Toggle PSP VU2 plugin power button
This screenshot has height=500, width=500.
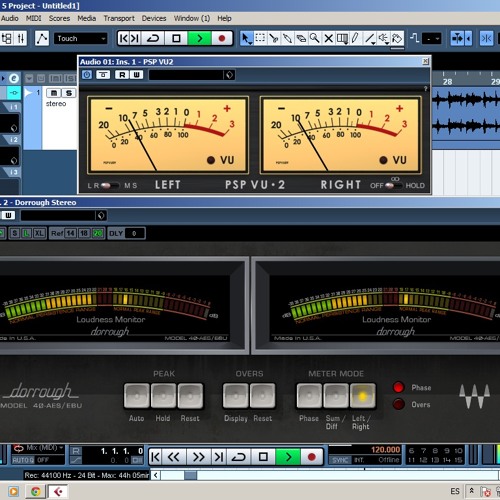87,75
